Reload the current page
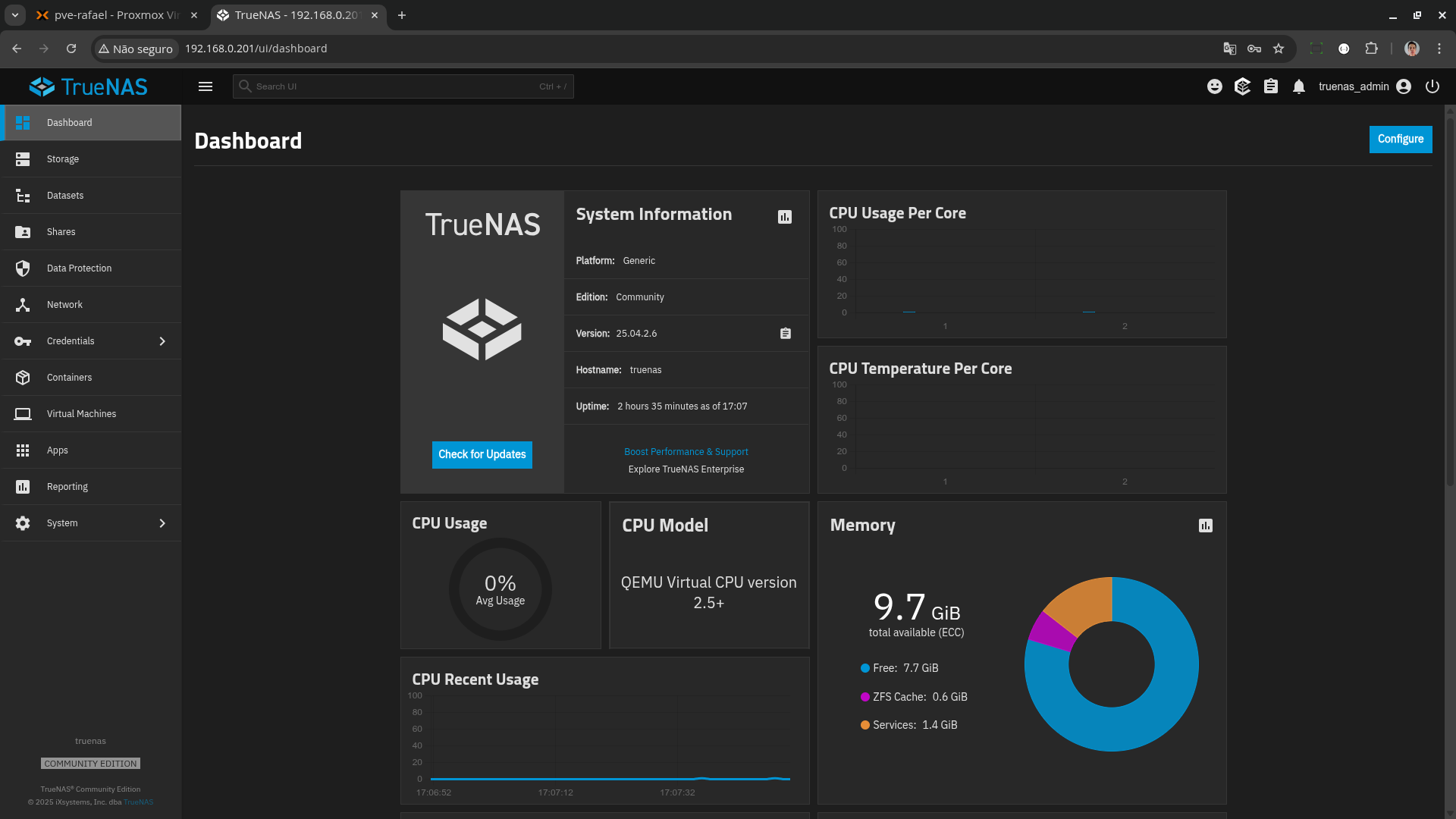1456x819 pixels. click(71, 49)
